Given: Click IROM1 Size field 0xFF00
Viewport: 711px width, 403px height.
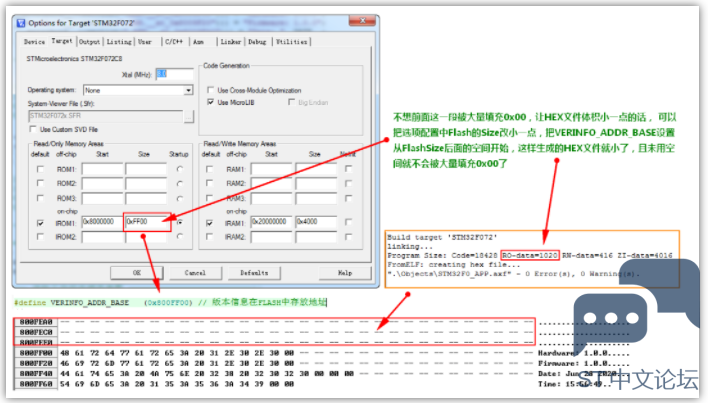Looking at the screenshot, I should click(146, 222).
